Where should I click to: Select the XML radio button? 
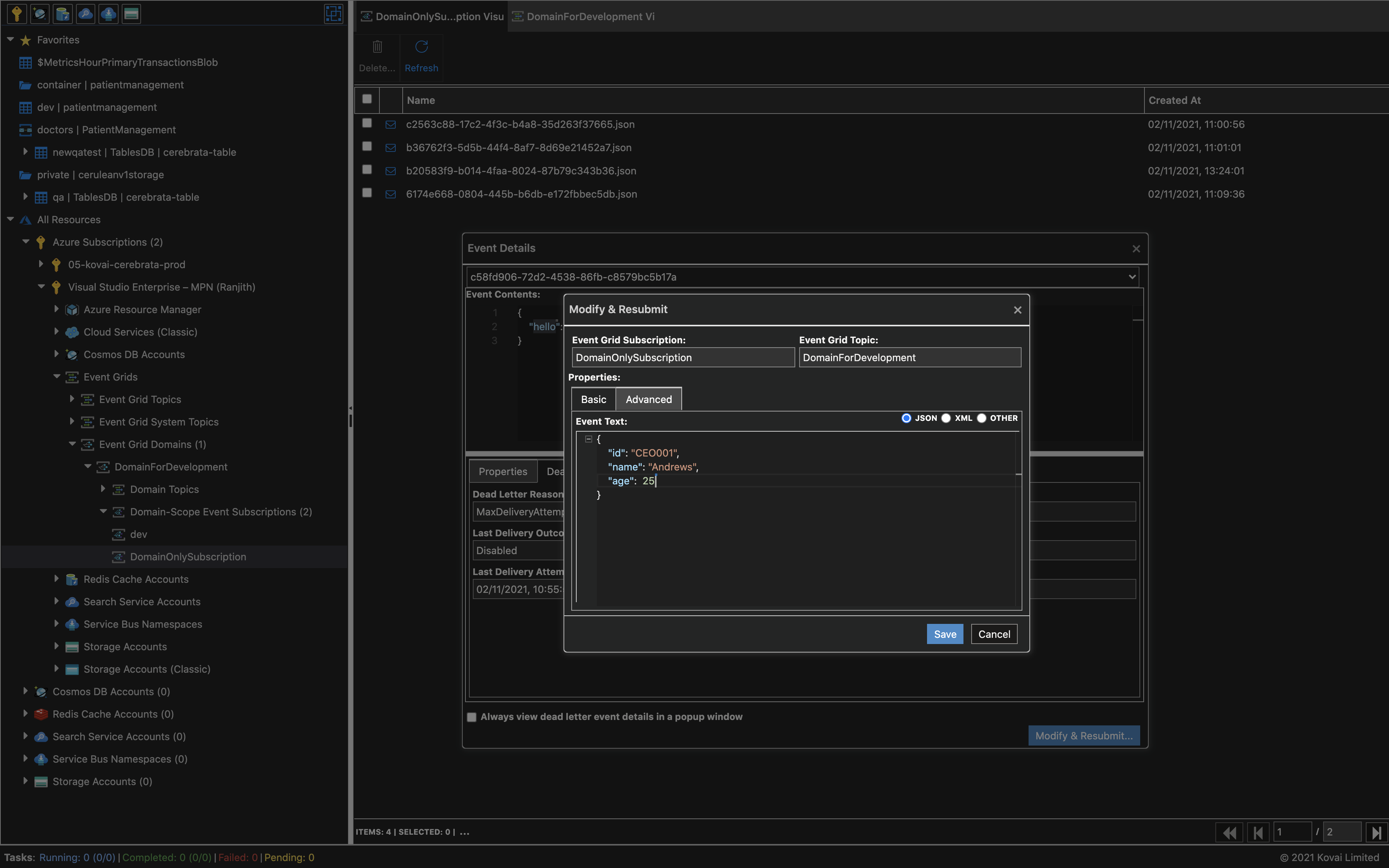(946, 418)
